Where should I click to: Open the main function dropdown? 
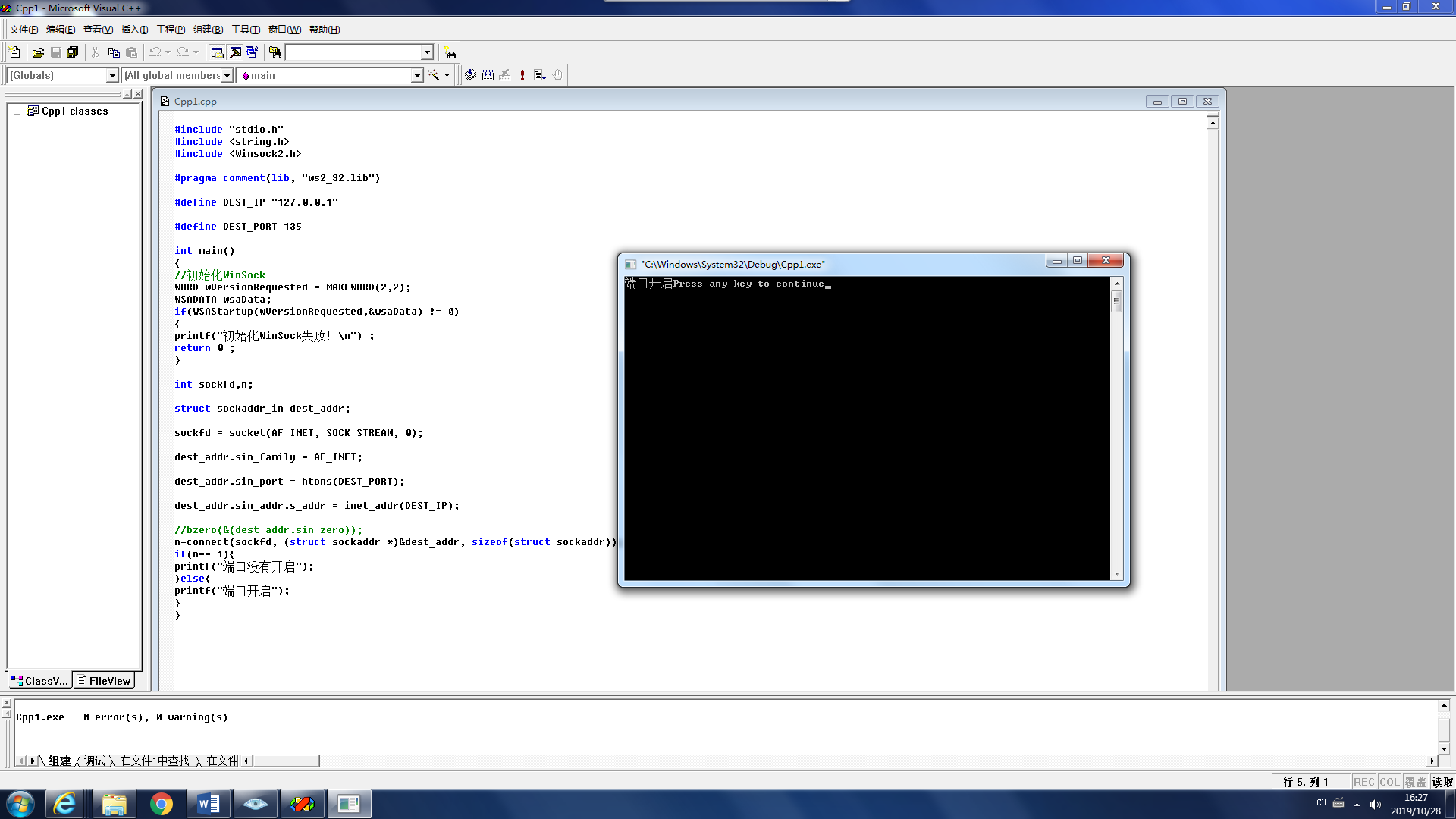tap(416, 75)
